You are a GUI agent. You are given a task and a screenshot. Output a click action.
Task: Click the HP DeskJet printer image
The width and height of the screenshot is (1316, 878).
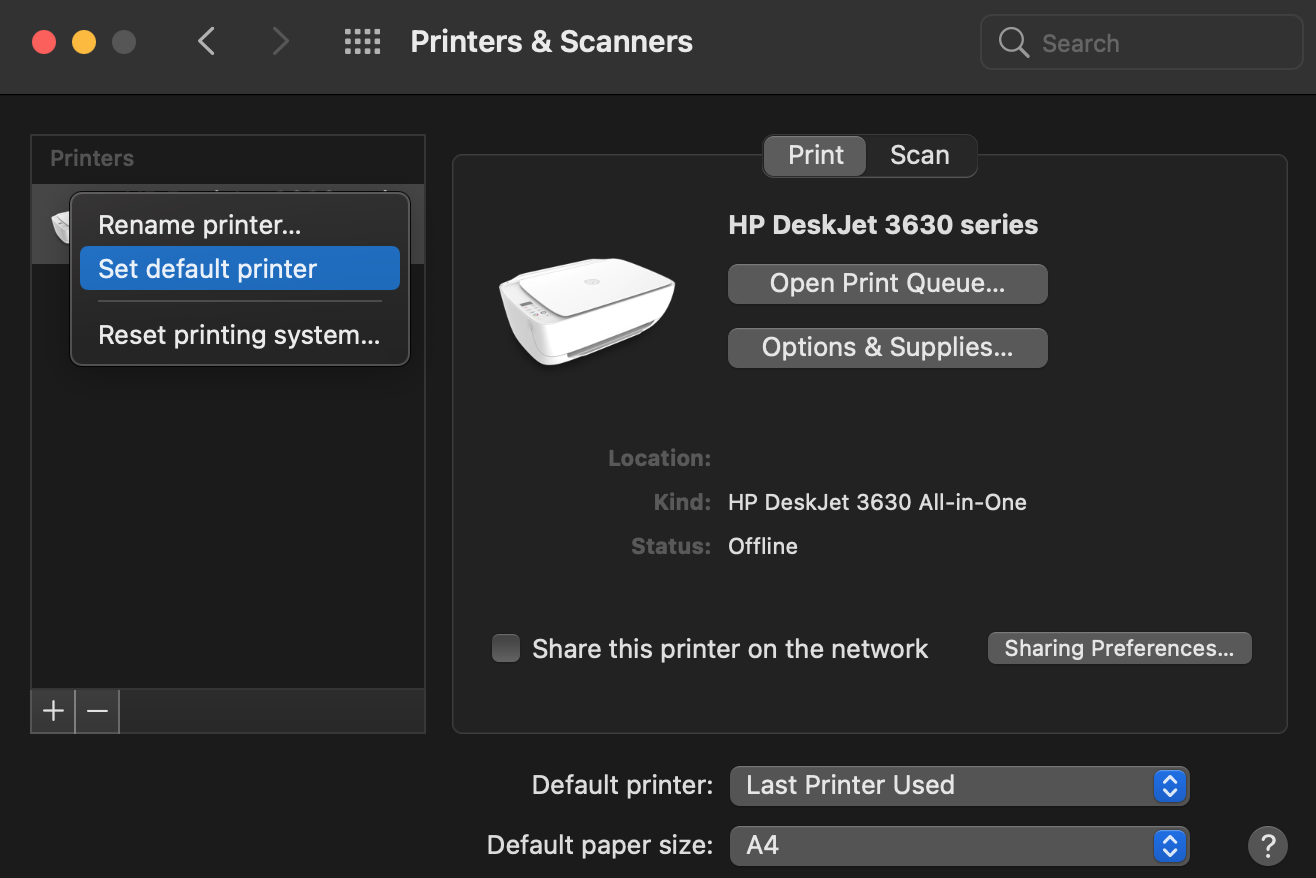(587, 311)
